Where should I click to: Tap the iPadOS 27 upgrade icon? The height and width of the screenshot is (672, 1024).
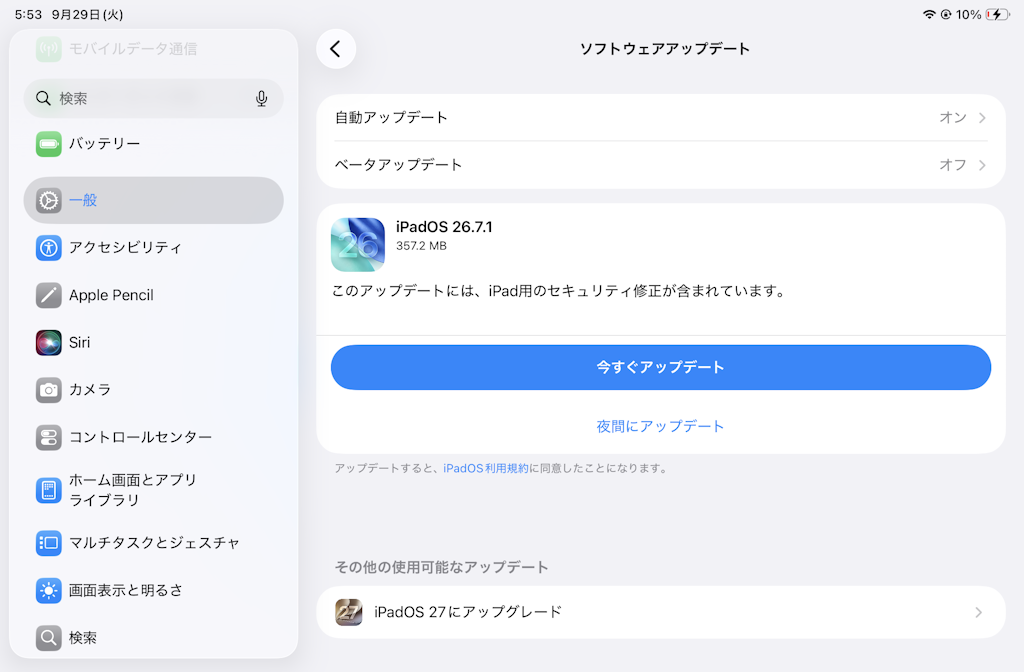click(349, 613)
